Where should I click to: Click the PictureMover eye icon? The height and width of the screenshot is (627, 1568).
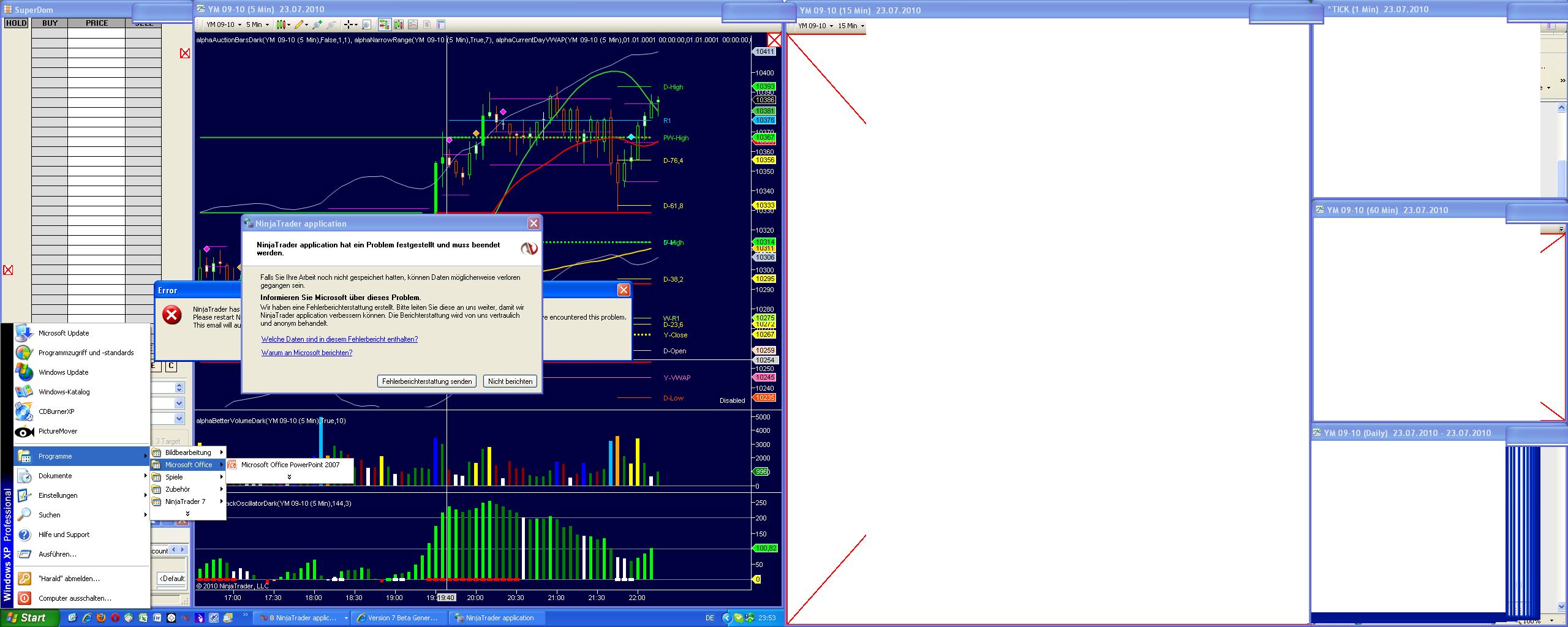24,432
